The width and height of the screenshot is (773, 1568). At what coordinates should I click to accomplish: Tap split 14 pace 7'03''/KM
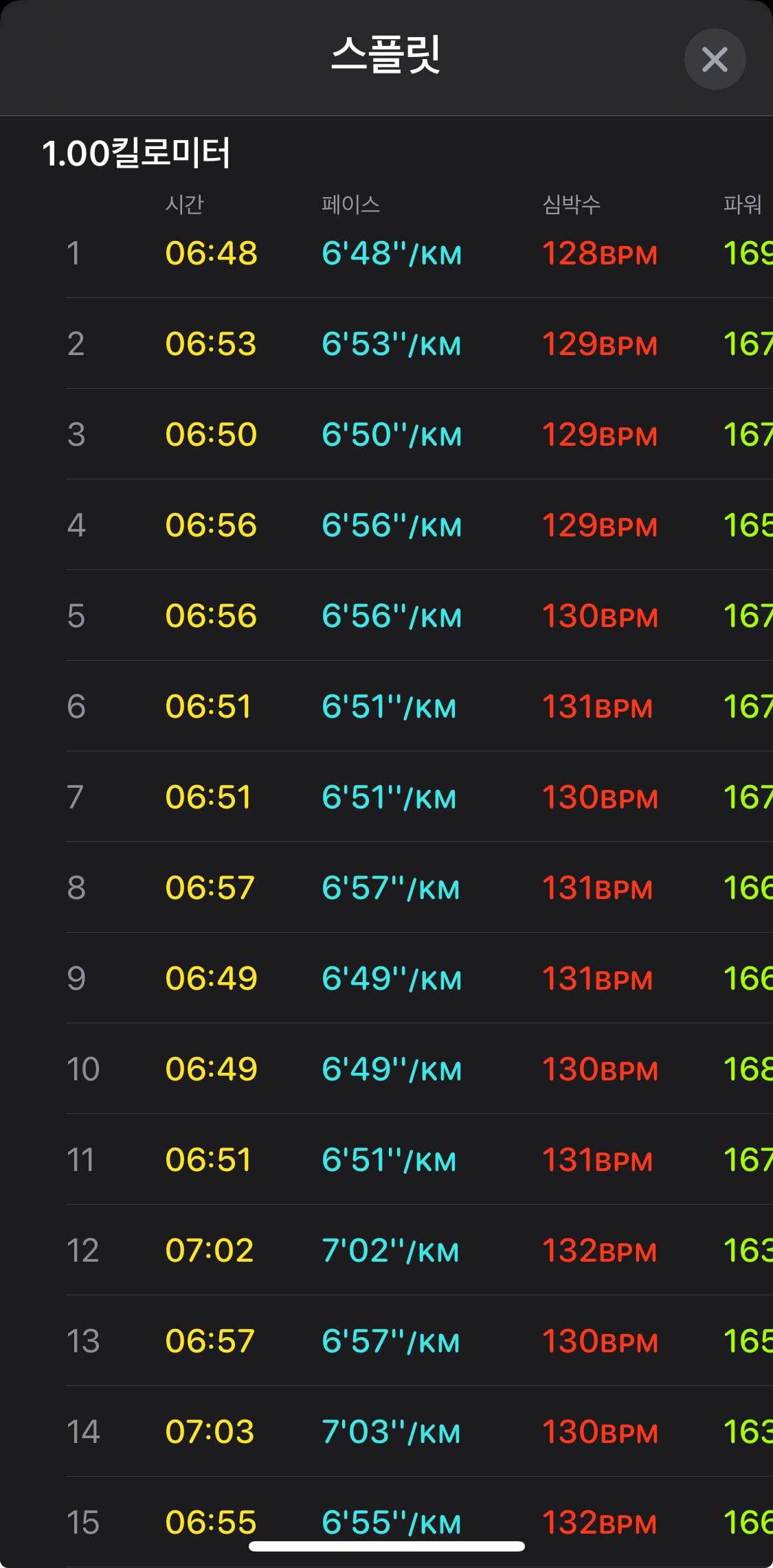(x=391, y=1432)
